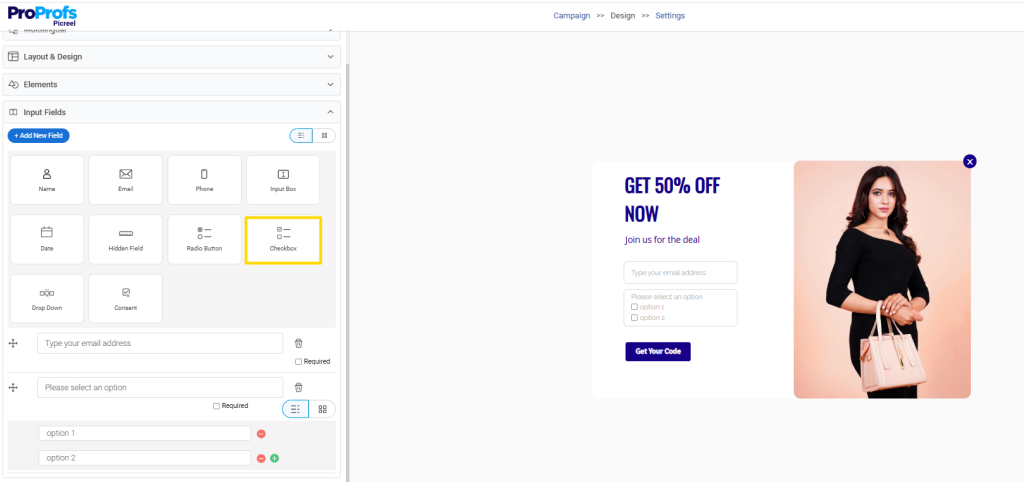Edit the option 2 text field

point(144,458)
